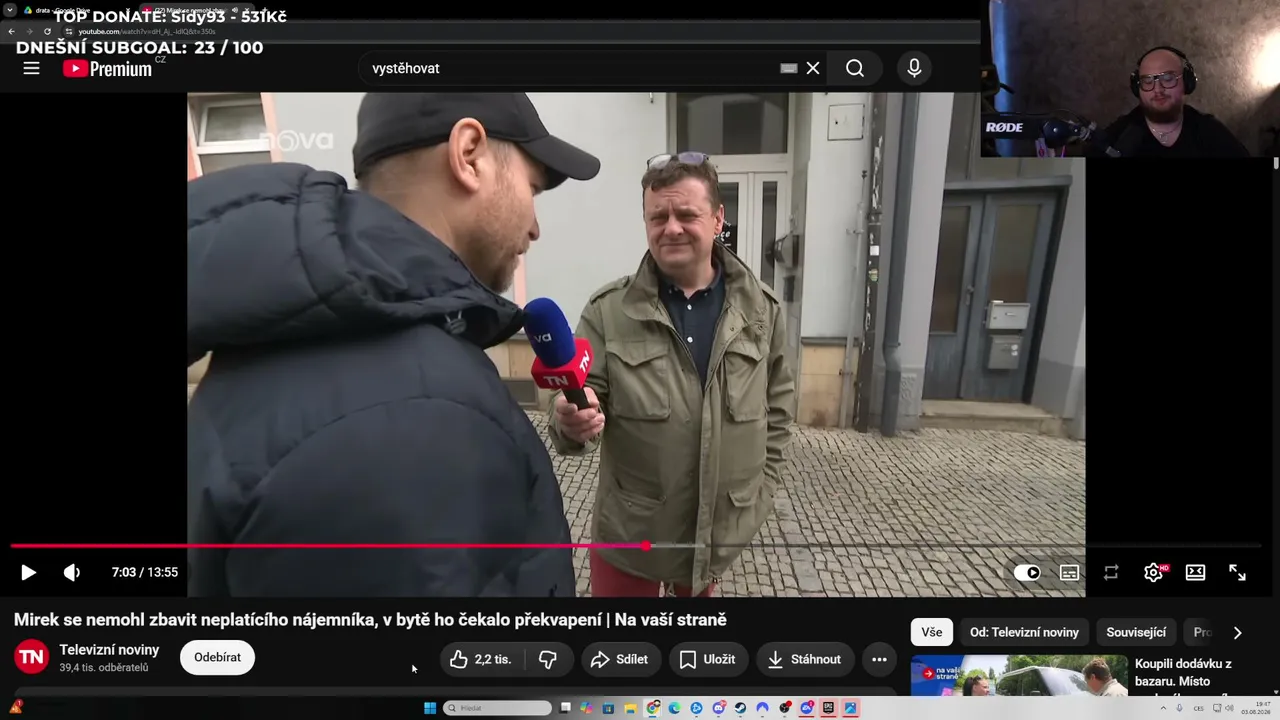The height and width of the screenshot is (720, 1280).
Task: Dislike the video
Action: tap(548, 659)
